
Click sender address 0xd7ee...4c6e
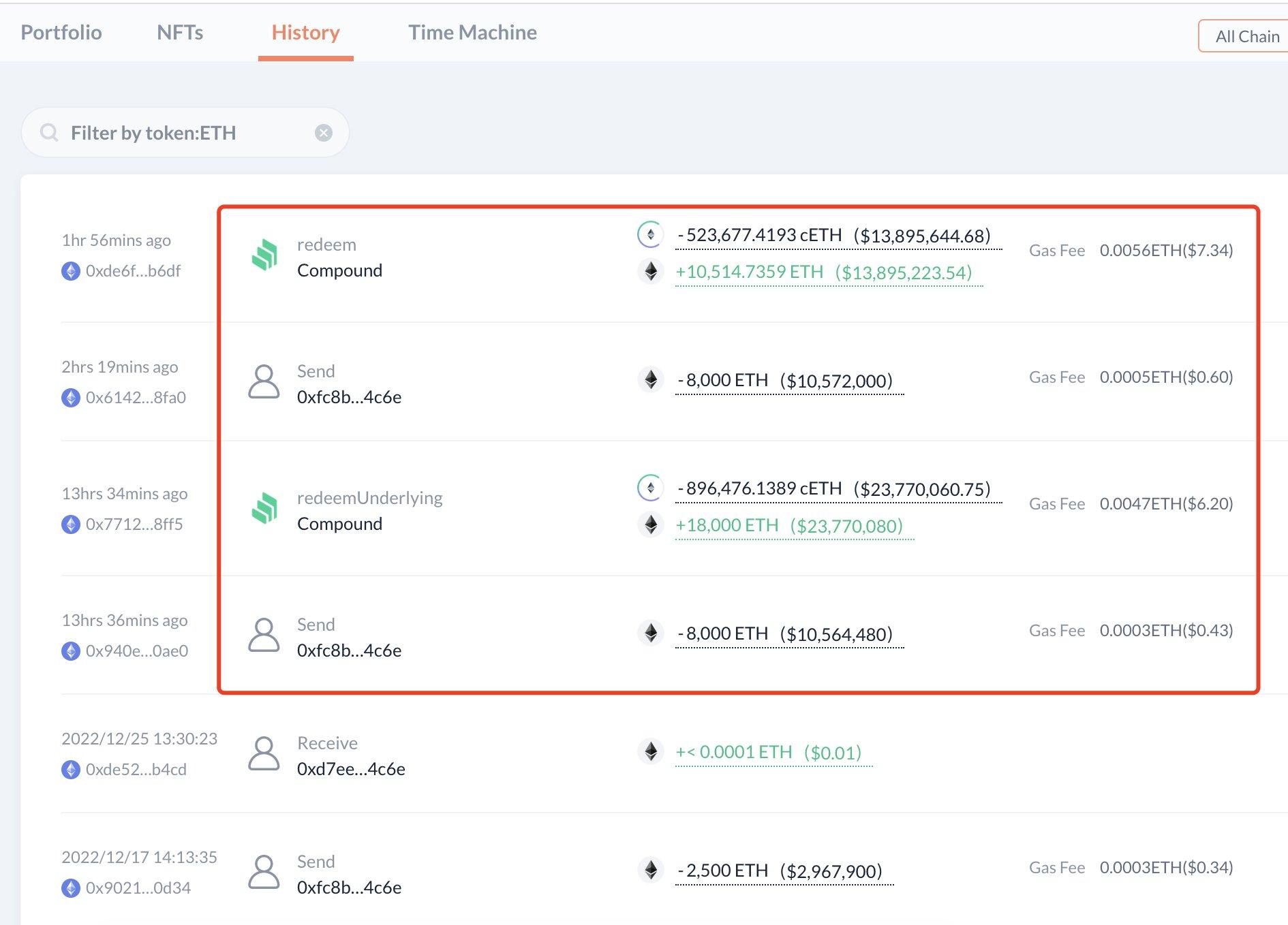351,769
